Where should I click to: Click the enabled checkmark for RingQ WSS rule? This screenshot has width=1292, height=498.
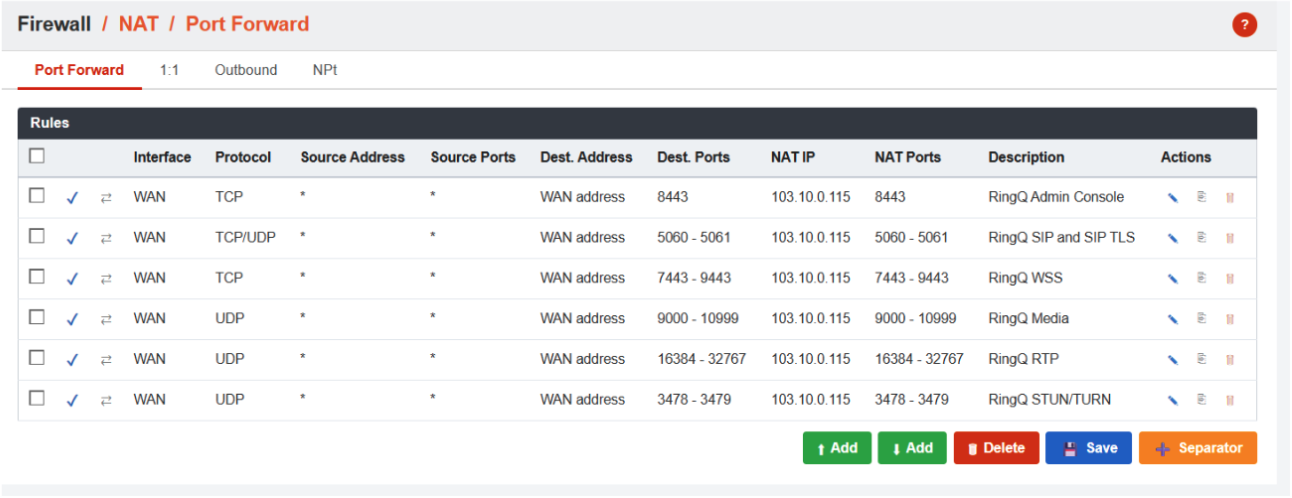point(72,279)
